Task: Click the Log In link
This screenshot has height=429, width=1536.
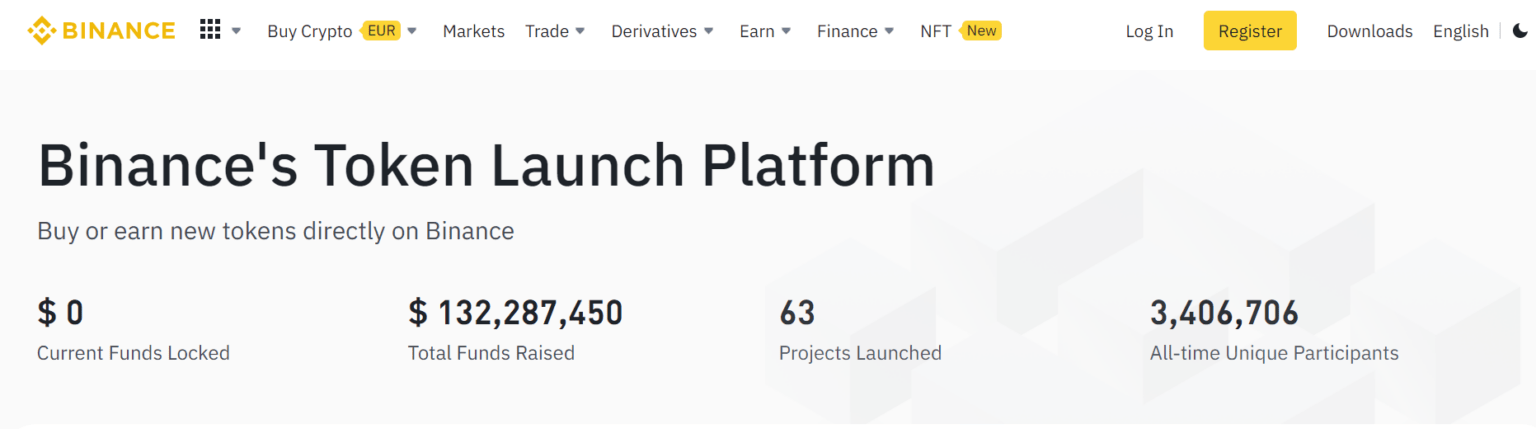Action: pyautogui.click(x=1149, y=31)
